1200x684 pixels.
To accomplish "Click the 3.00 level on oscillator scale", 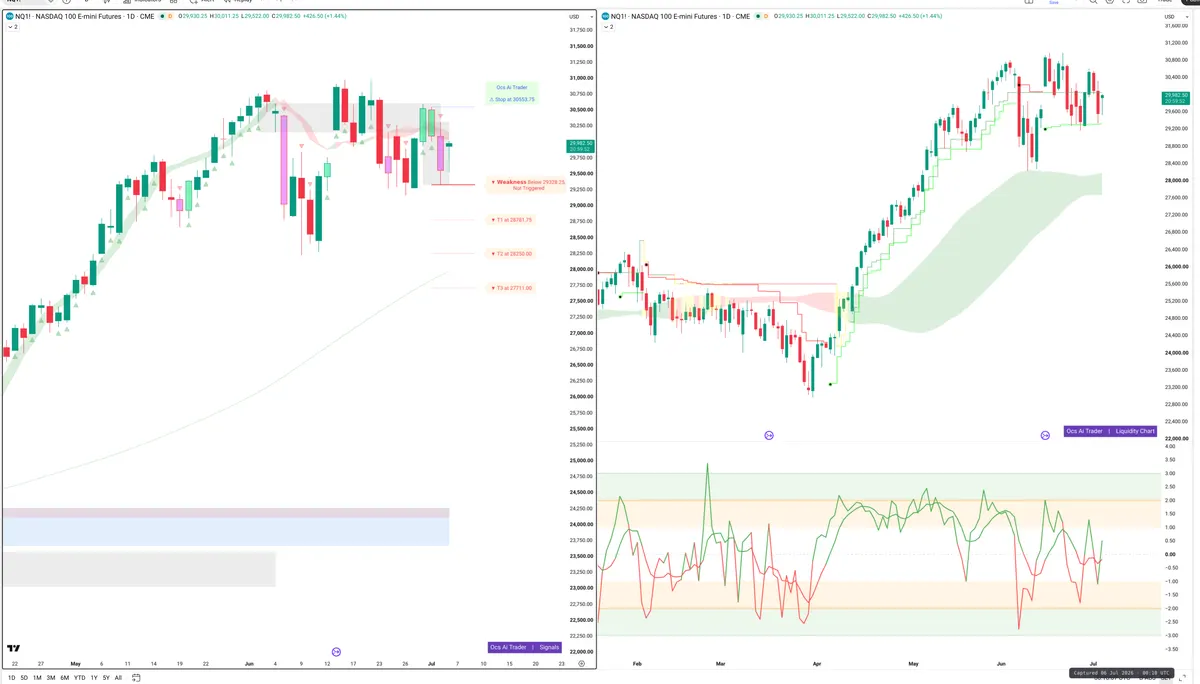I will point(1169,473).
